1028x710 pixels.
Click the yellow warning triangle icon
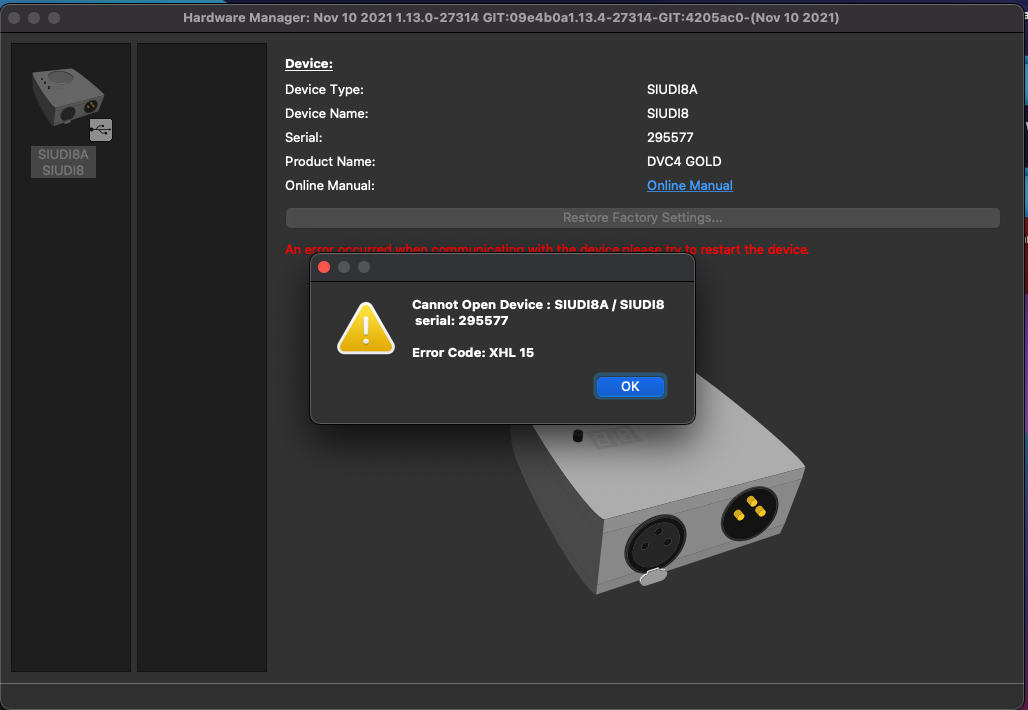(x=366, y=328)
